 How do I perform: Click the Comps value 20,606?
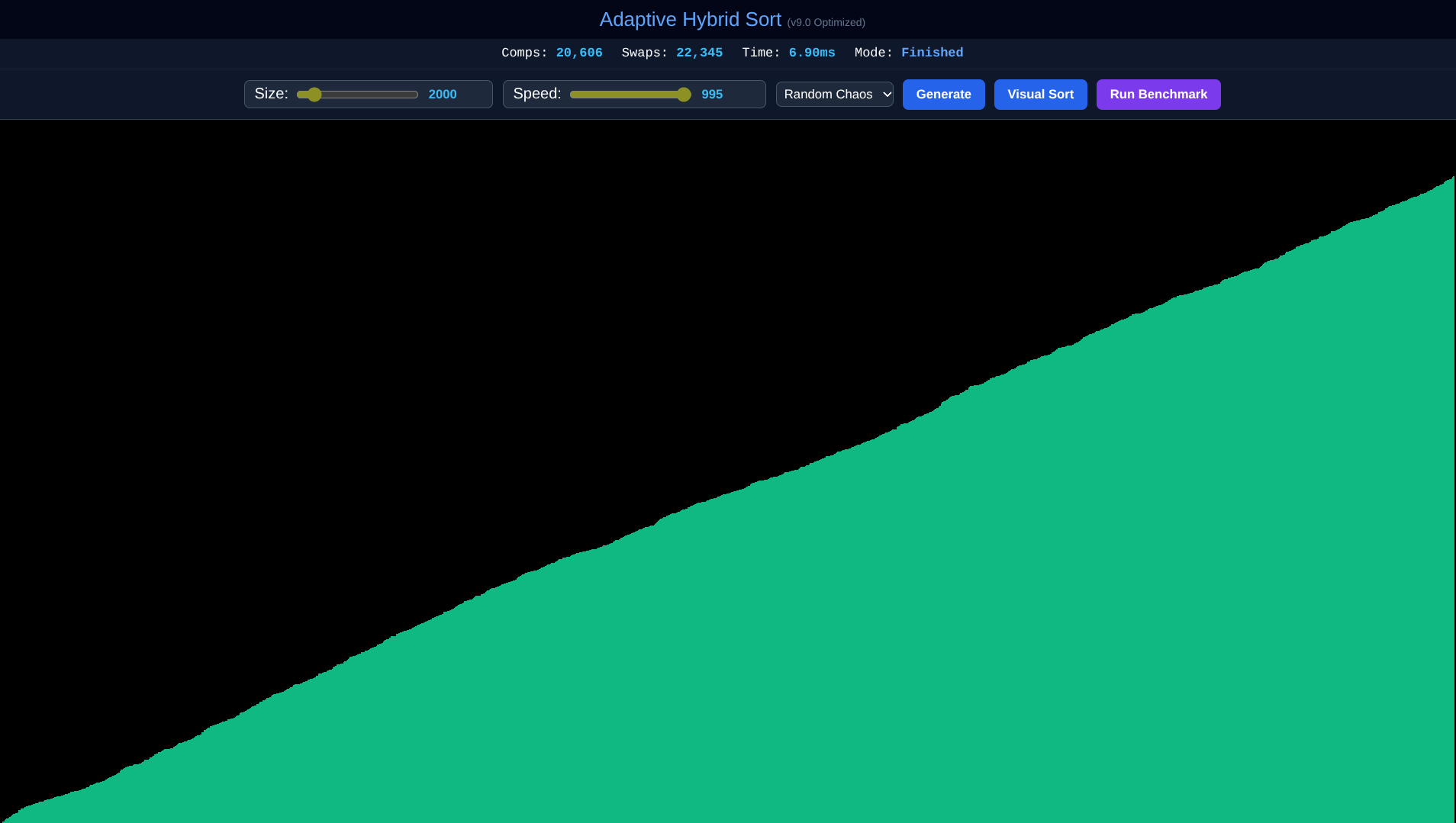(x=579, y=53)
